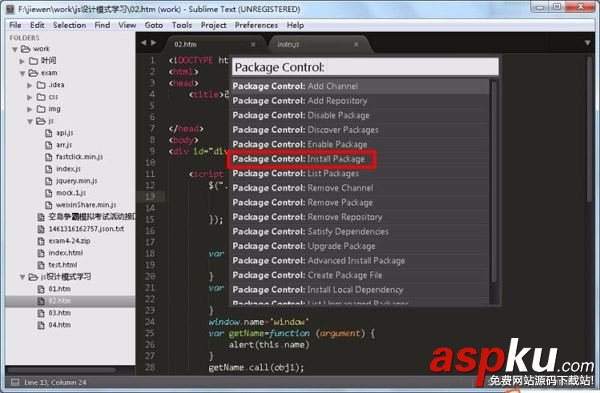Choose Package Control: Install Local Dependency
The width and height of the screenshot is (600, 393).
point(360,290)
